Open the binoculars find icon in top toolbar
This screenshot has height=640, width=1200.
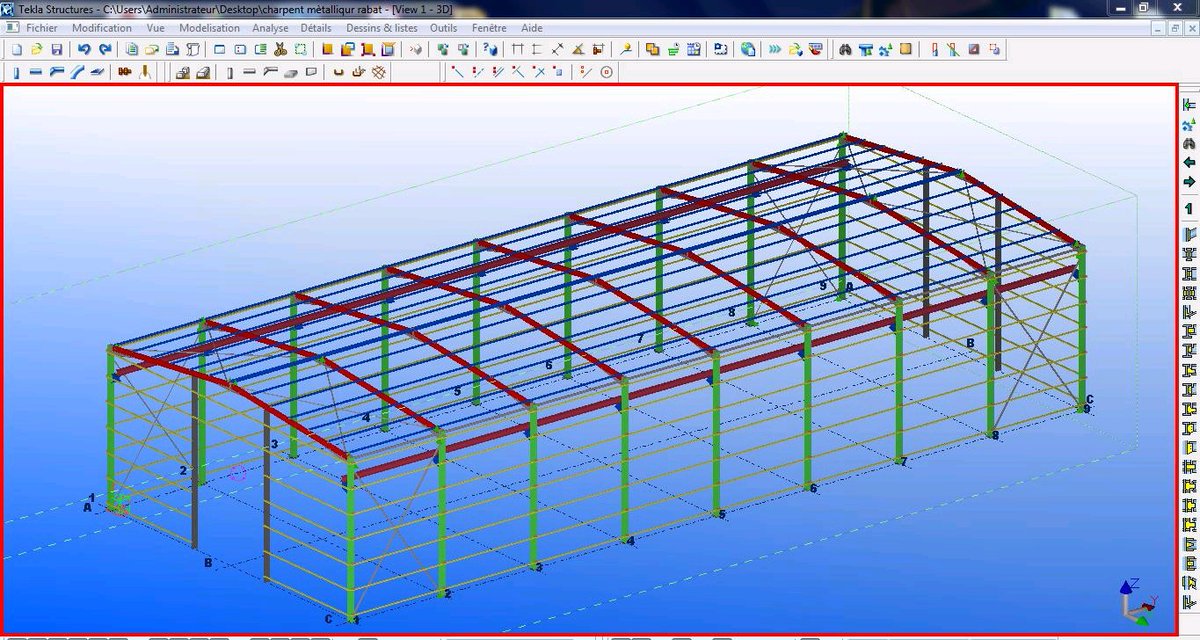coord(845,49)
